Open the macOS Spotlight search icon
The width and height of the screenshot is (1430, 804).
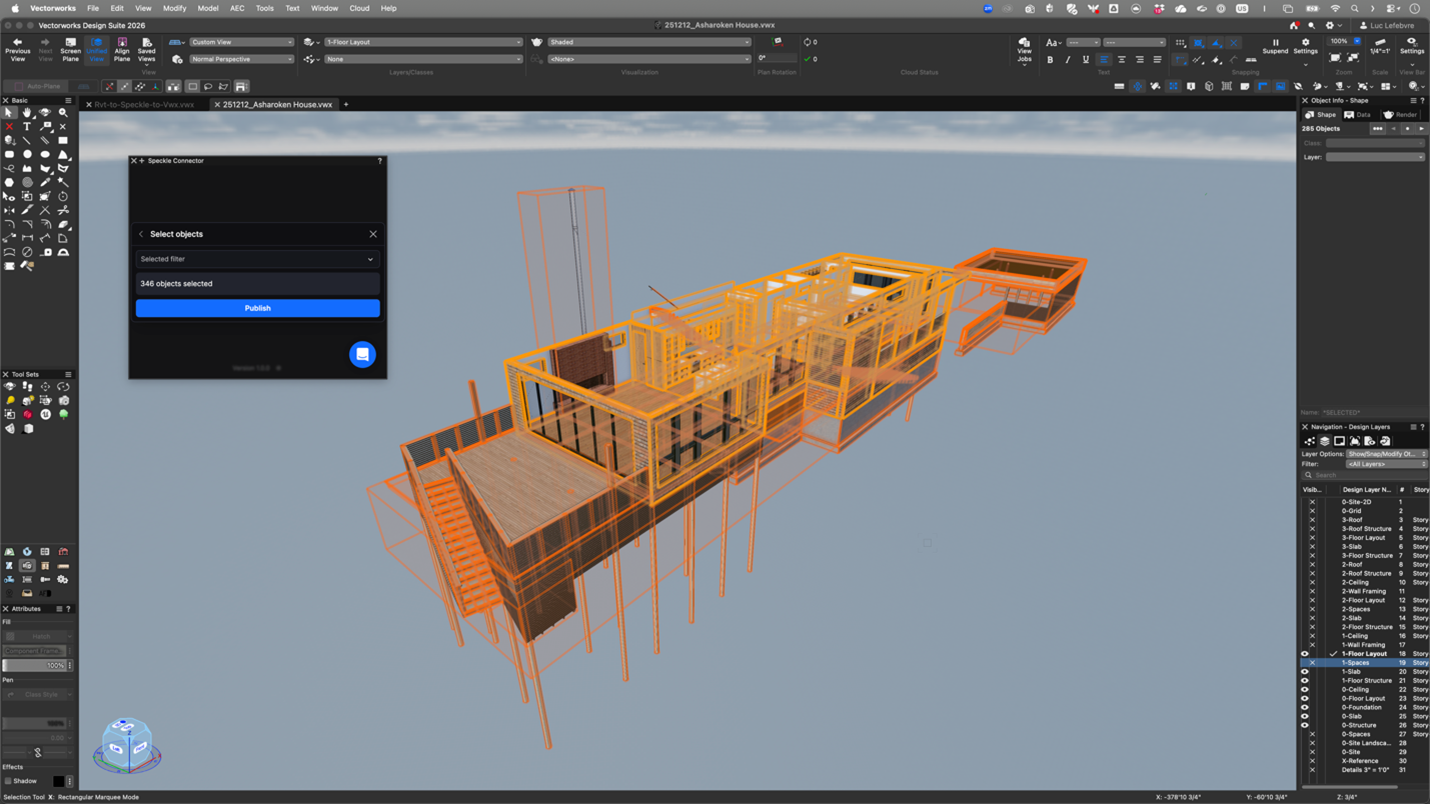1355,9
